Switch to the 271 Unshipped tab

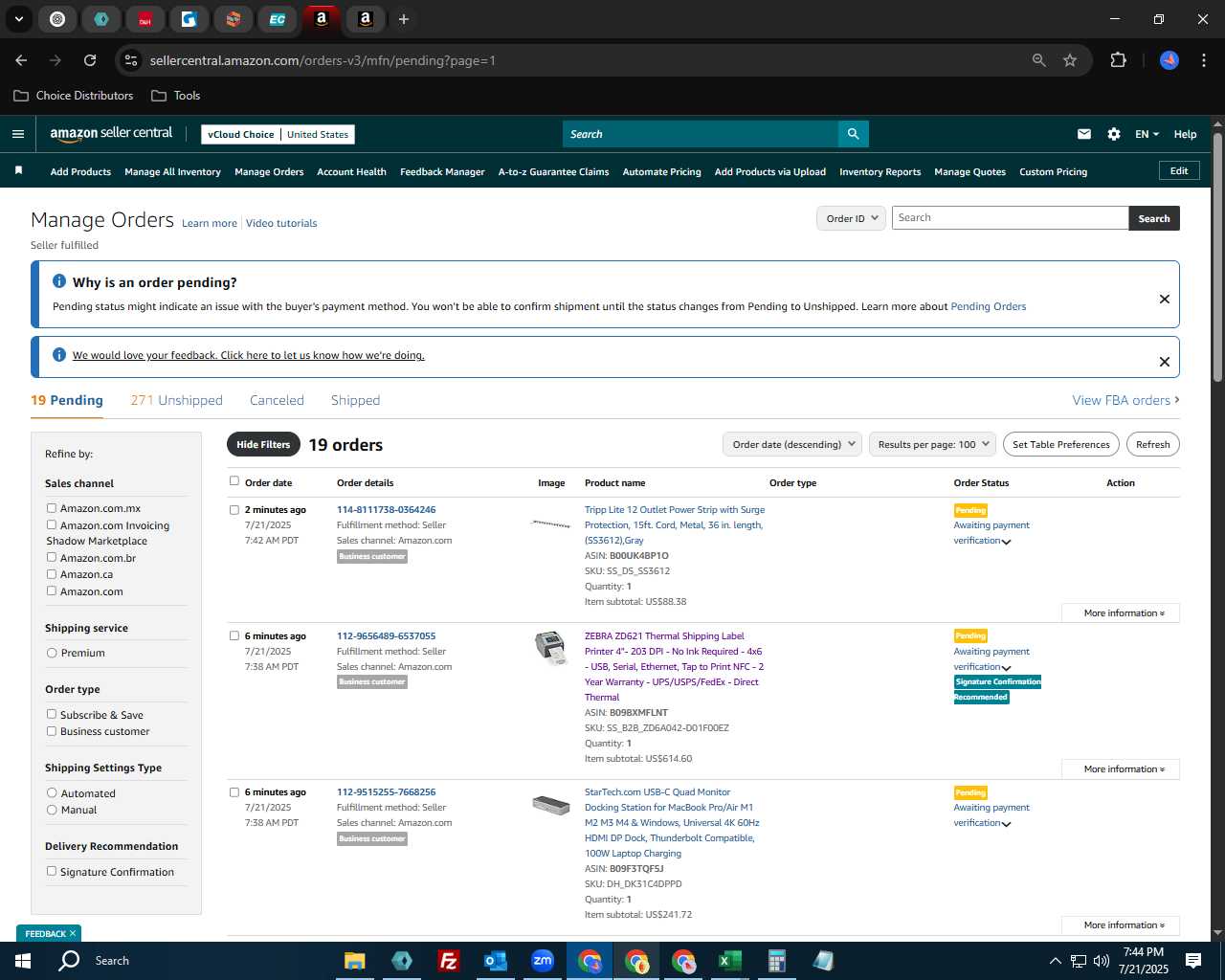(x=176, y=400)
